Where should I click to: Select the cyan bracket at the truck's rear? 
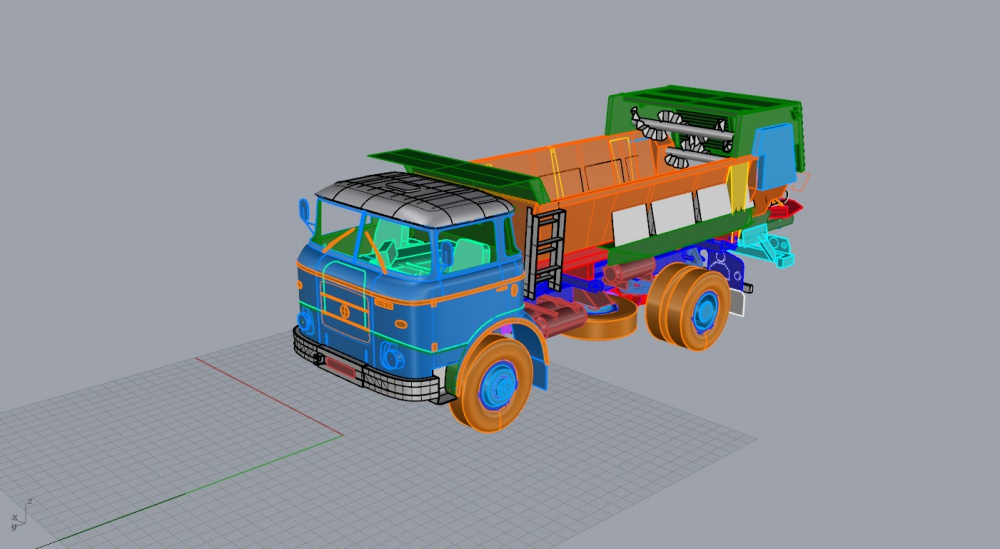[x=767, y=244]
